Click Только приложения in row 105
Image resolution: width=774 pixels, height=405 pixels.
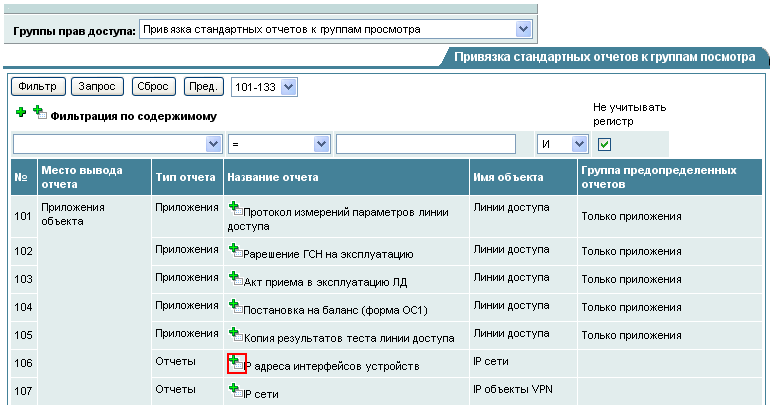631,335
